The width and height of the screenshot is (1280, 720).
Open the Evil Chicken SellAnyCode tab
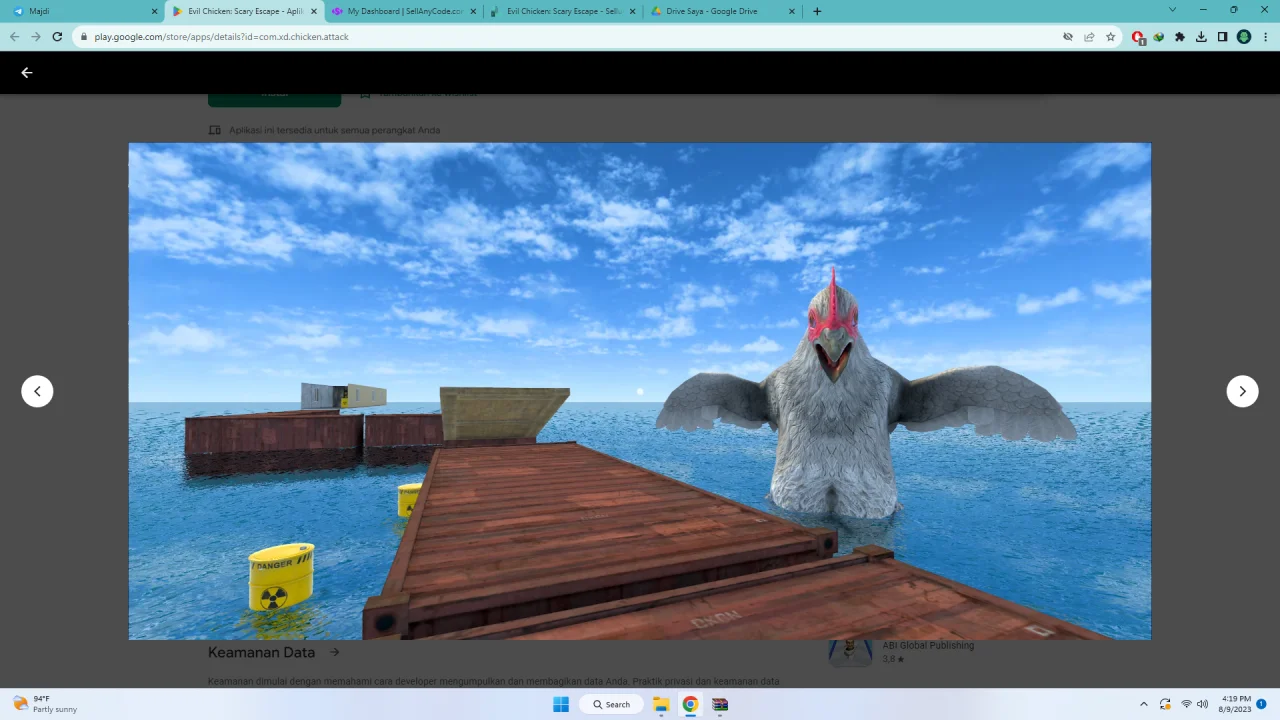click(563, 11)
